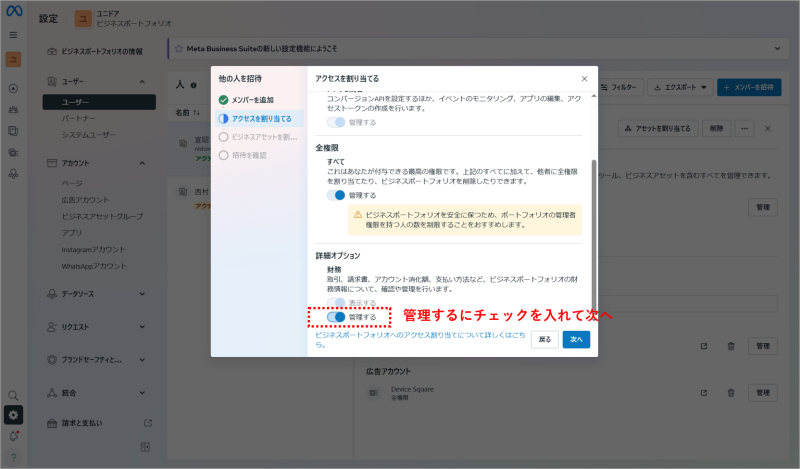Click the orange ユ portfolio icon in rail
The height and width of the screenshot is (469, 800).
pos(13,59)
